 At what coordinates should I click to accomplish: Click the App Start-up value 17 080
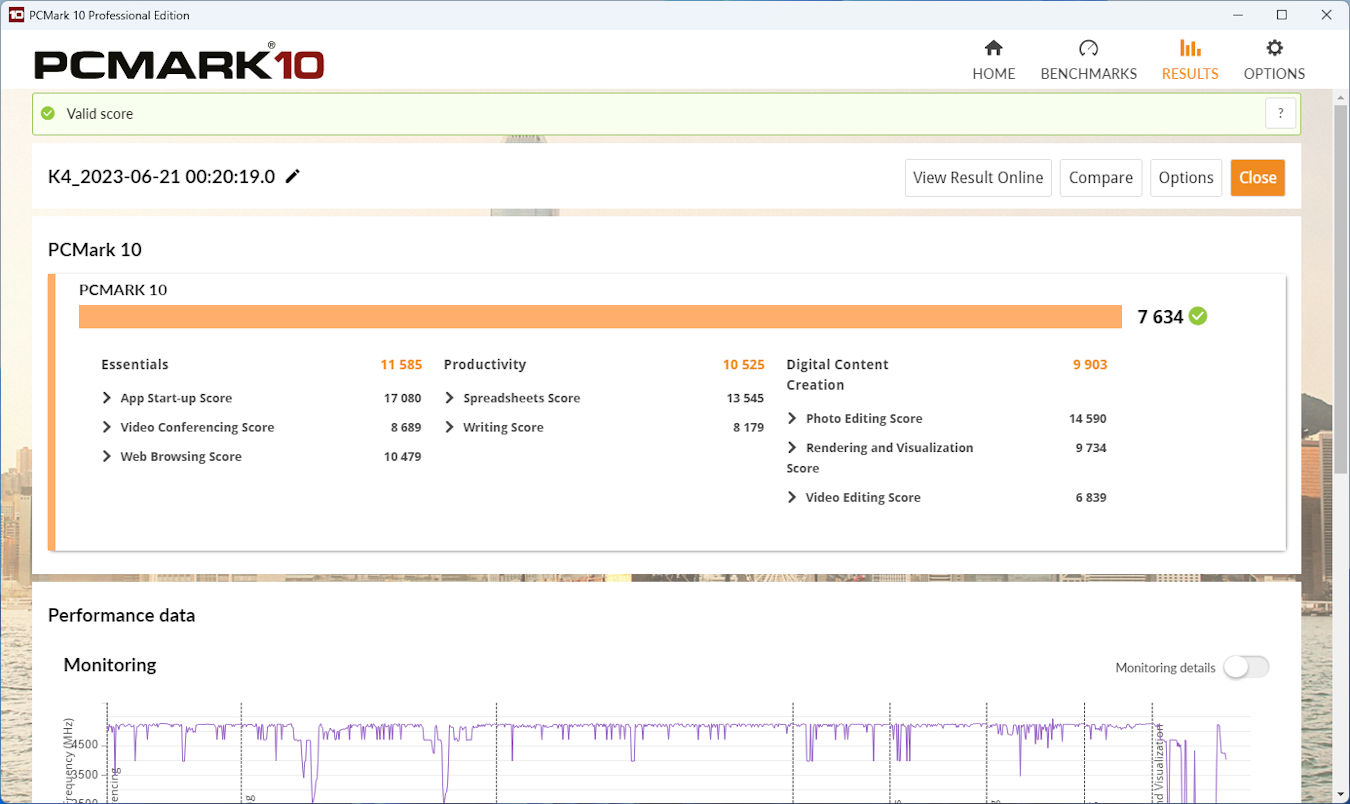pos(403,398)
